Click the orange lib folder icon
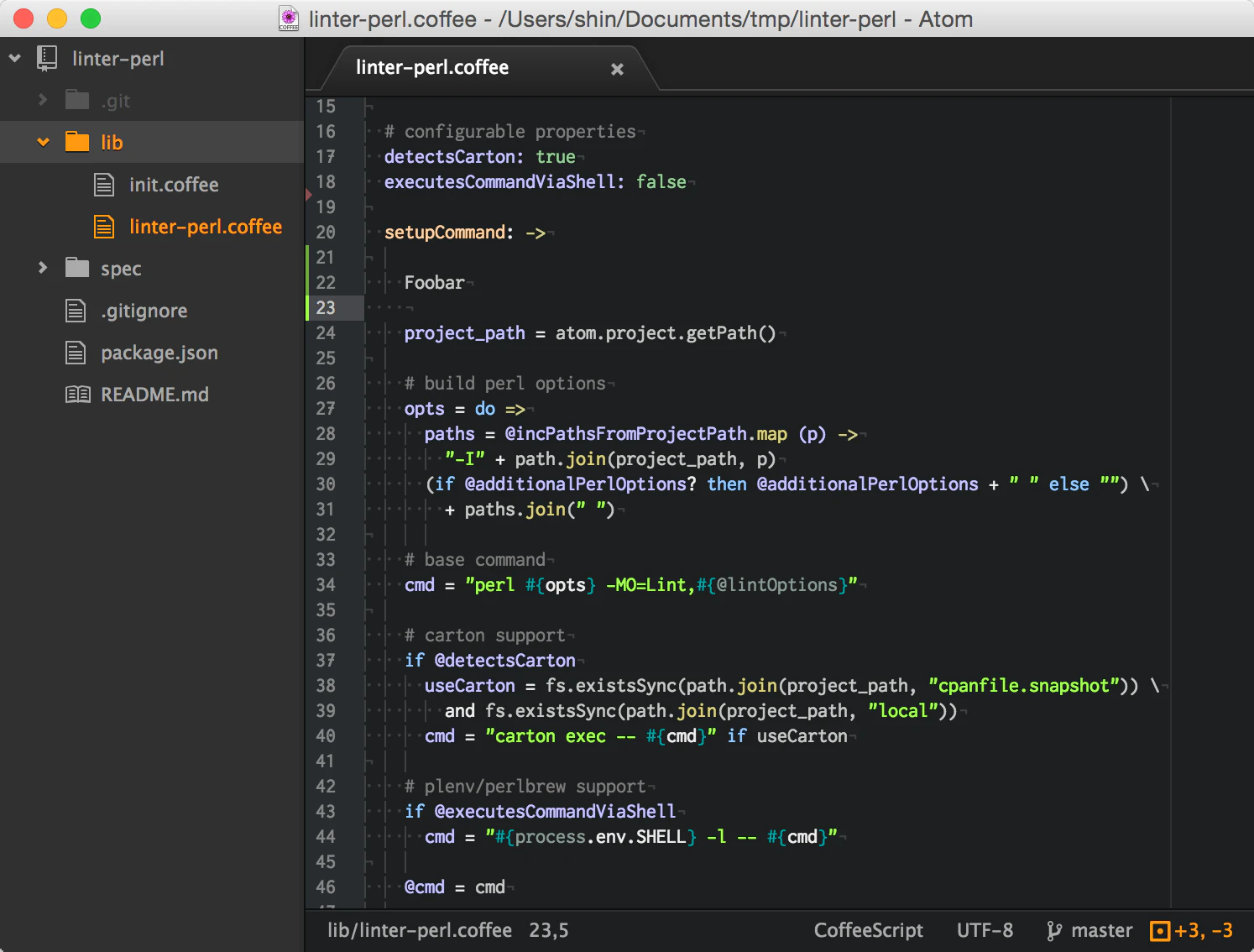The width and height of the screenshot is (1254, 952). click(x=77, y=142)
